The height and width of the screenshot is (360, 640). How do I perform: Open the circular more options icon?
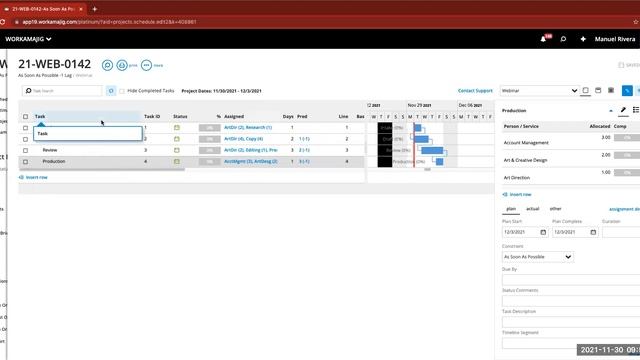pyautogui.click(x=146, y=65)
